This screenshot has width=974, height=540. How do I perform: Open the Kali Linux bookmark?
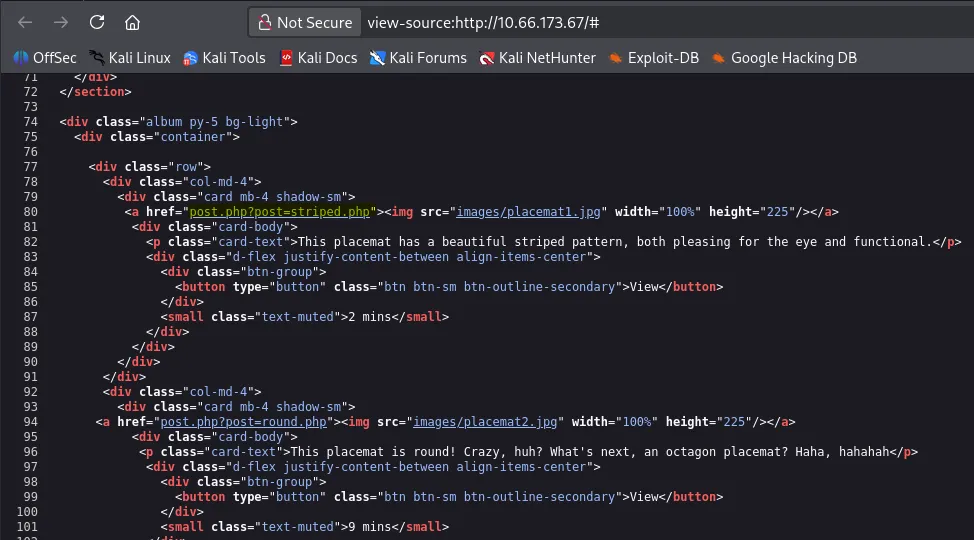[x=130, y=58]
